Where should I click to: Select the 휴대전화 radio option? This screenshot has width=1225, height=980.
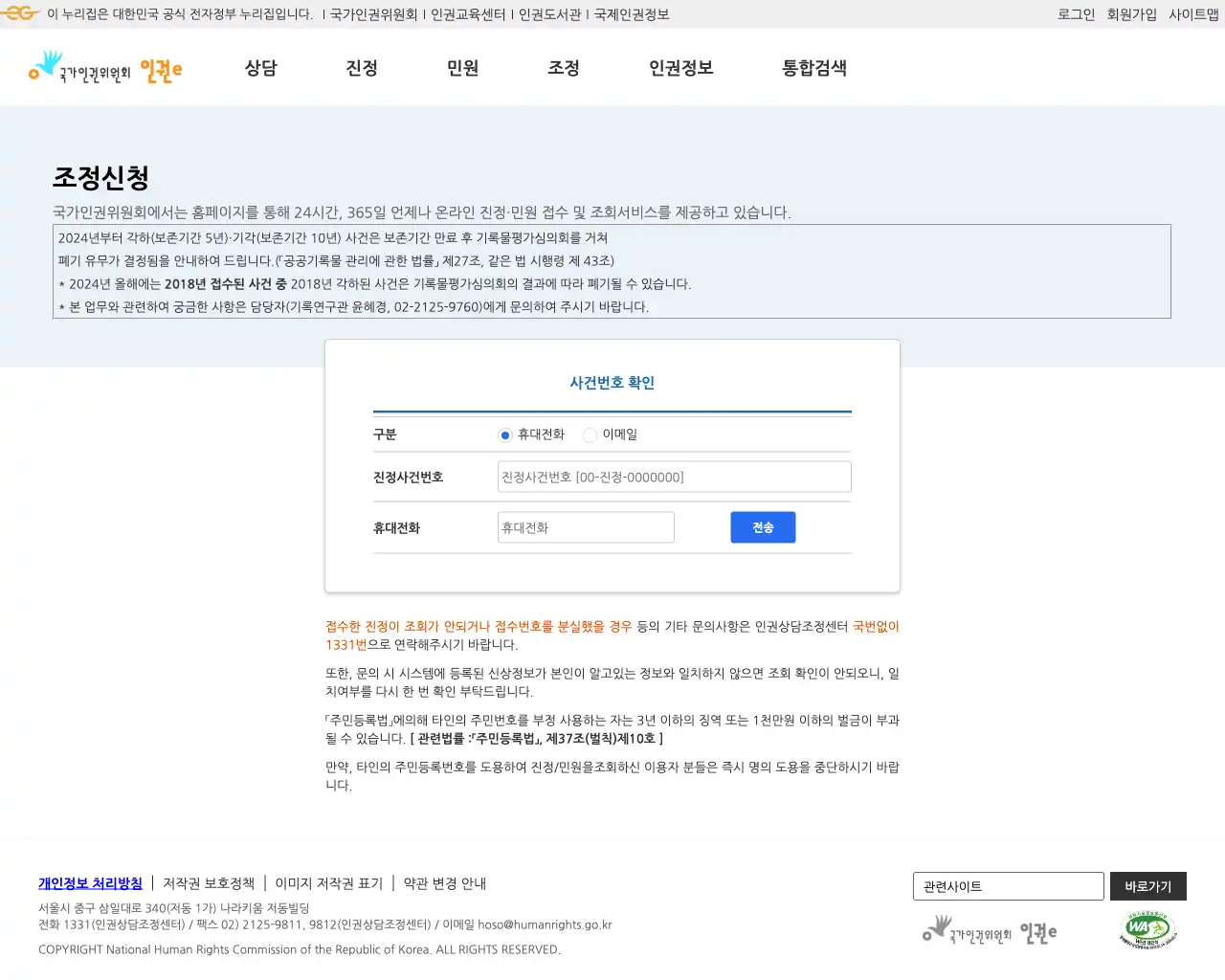[x=504, y=434]
